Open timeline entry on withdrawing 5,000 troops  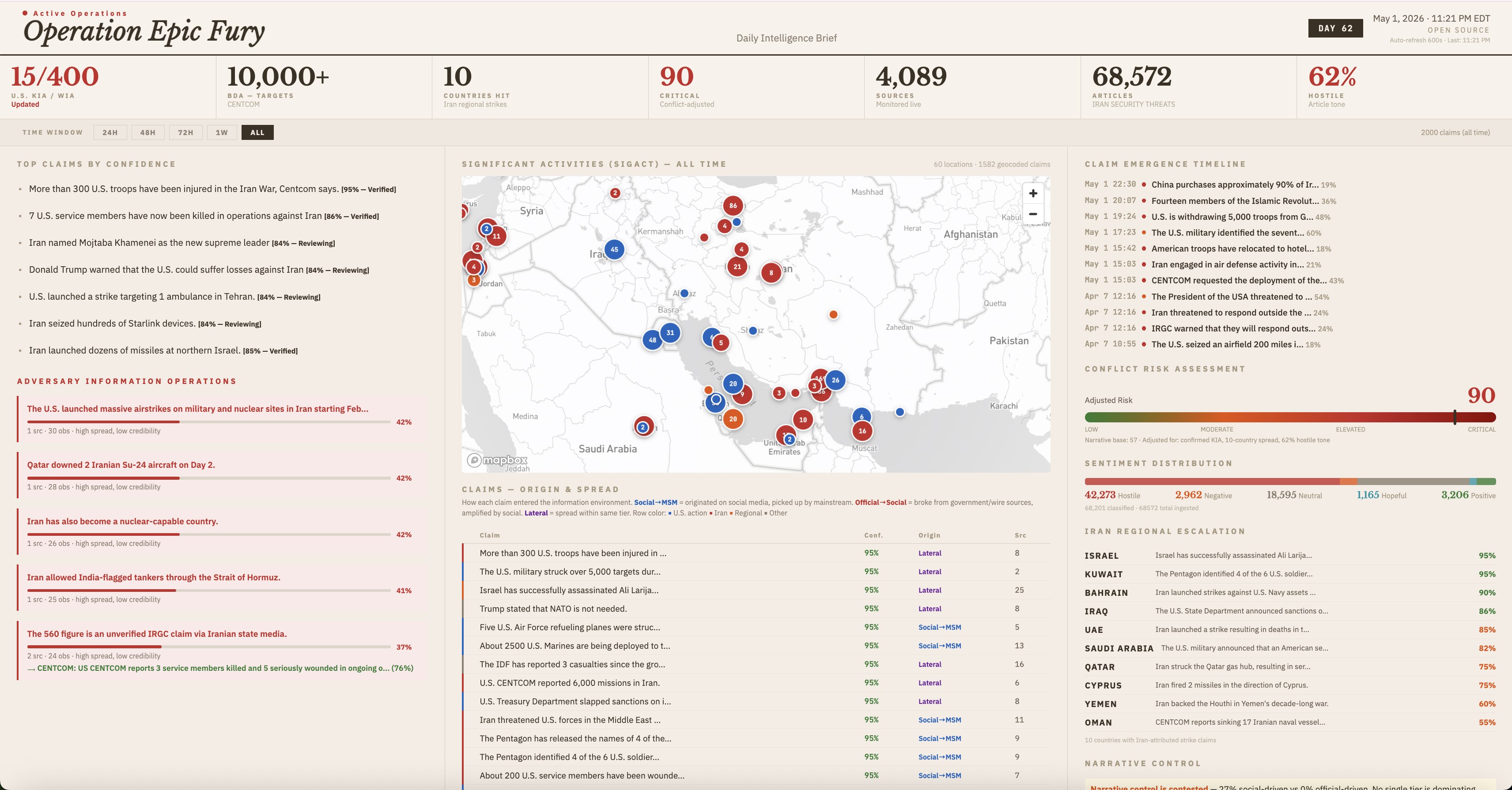[1207, 217]
